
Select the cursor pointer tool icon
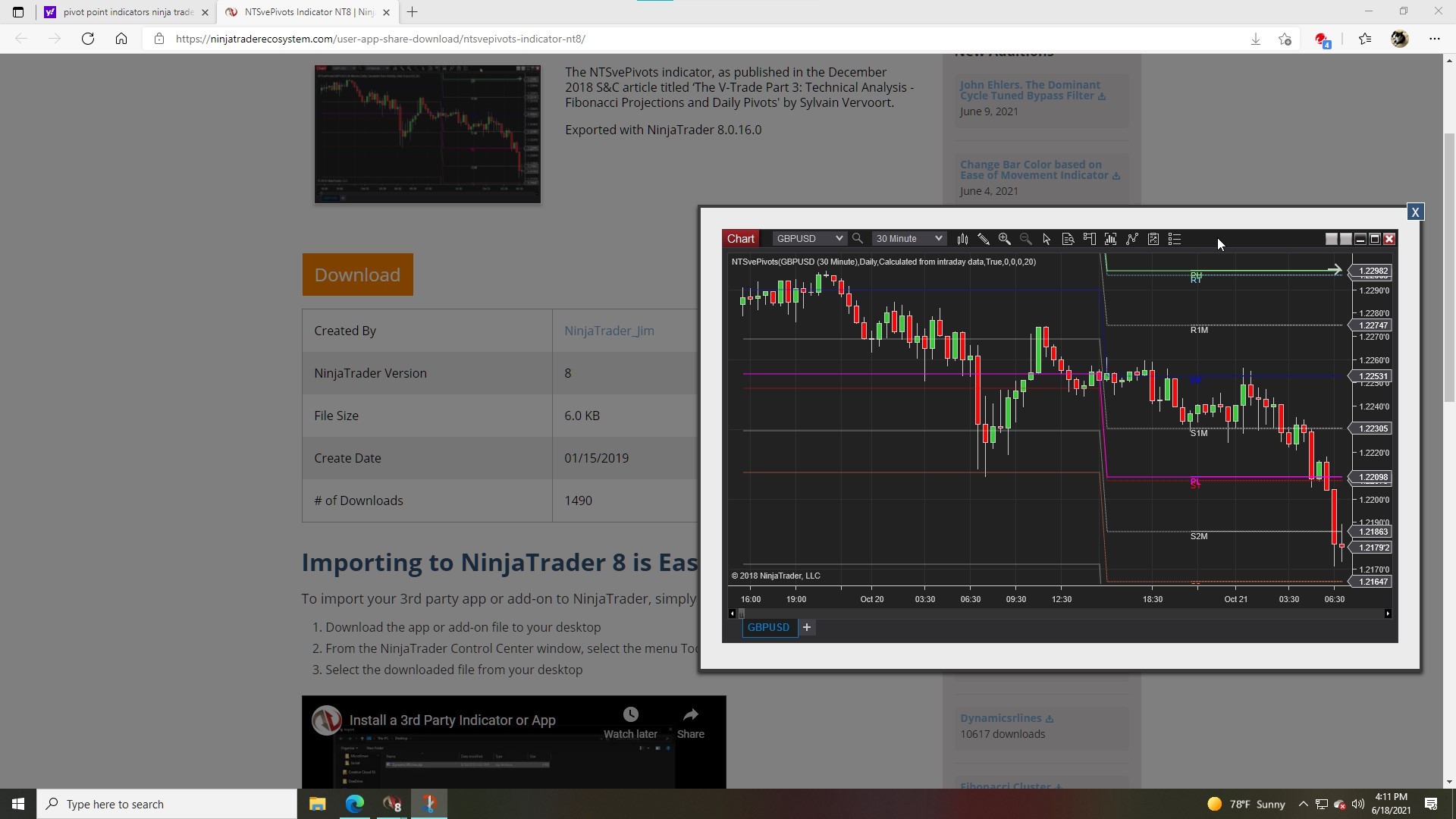1046,239
